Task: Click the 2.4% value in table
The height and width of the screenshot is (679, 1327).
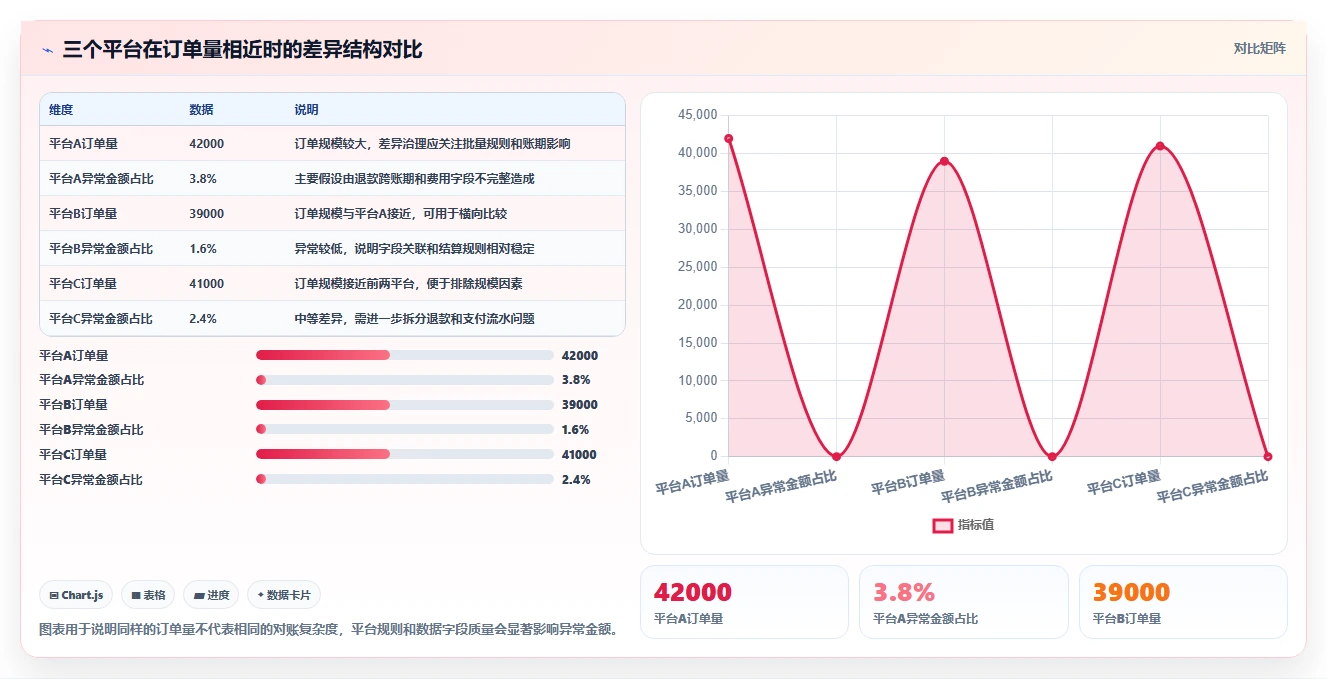Action: (203, 319)
